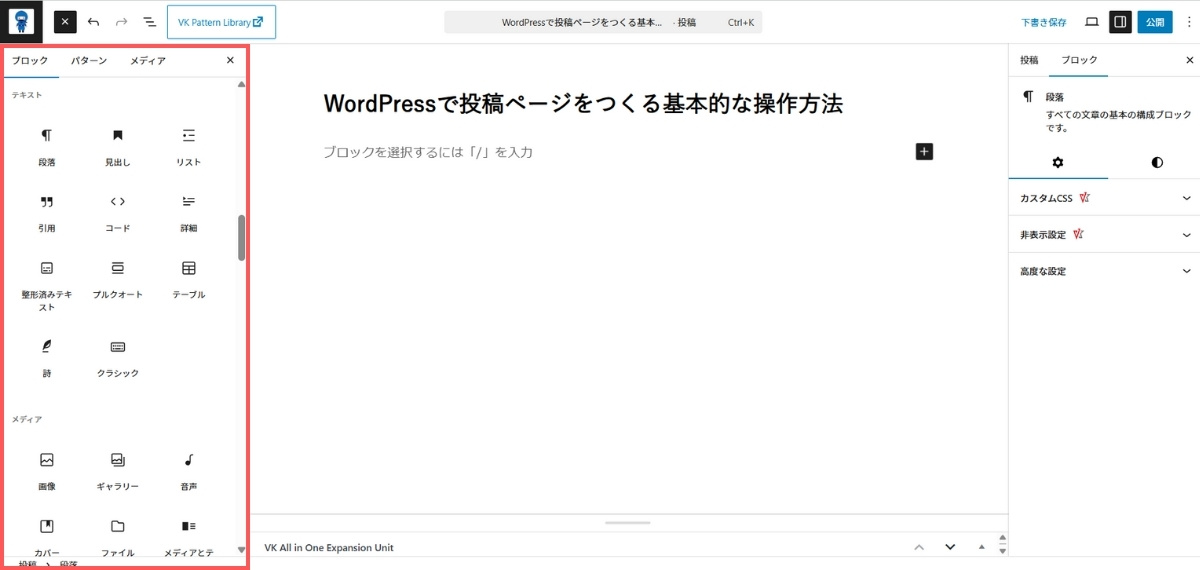Insert the メディアとテキスト block

[189, 536]
